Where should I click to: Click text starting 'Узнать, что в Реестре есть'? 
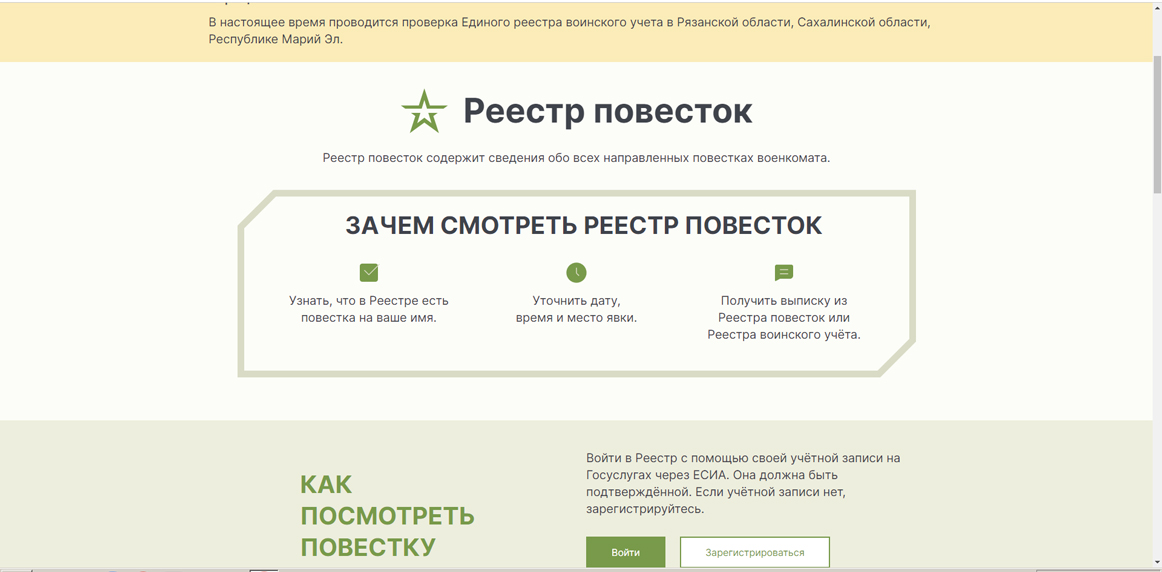(368, 310)
